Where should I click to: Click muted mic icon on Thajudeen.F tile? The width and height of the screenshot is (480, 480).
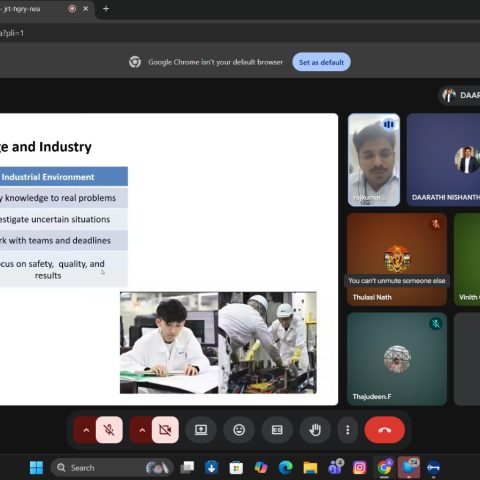[x=436, y=323]
